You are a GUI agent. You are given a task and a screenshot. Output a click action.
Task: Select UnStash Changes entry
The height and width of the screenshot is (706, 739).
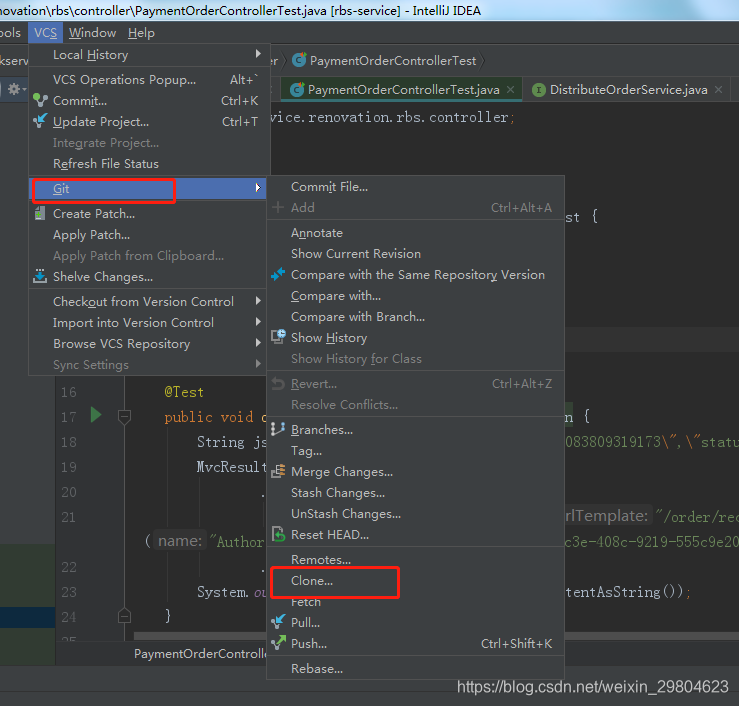click(x=415, y=514)
